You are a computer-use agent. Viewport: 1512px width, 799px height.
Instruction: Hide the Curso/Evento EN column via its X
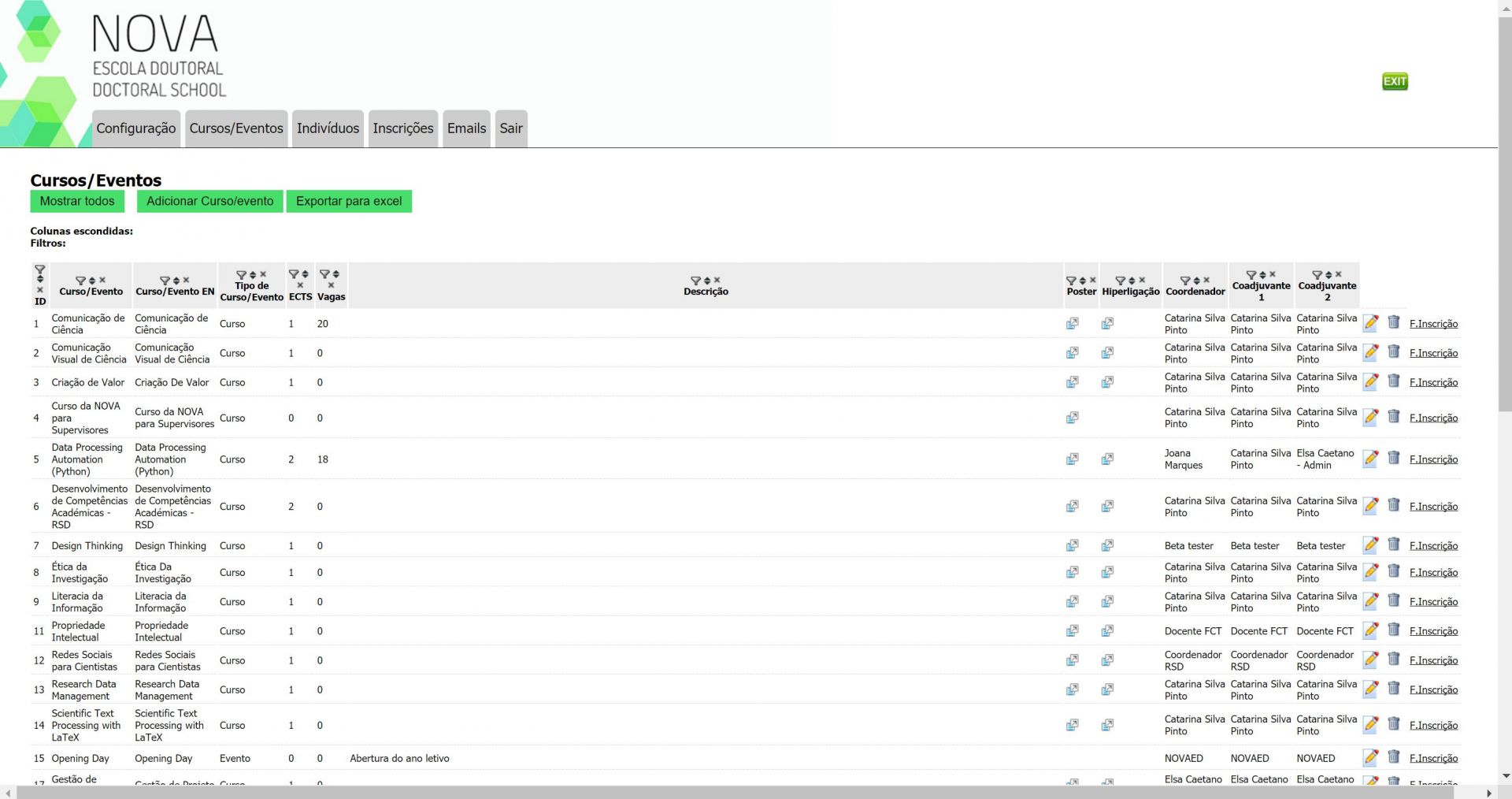187,281
